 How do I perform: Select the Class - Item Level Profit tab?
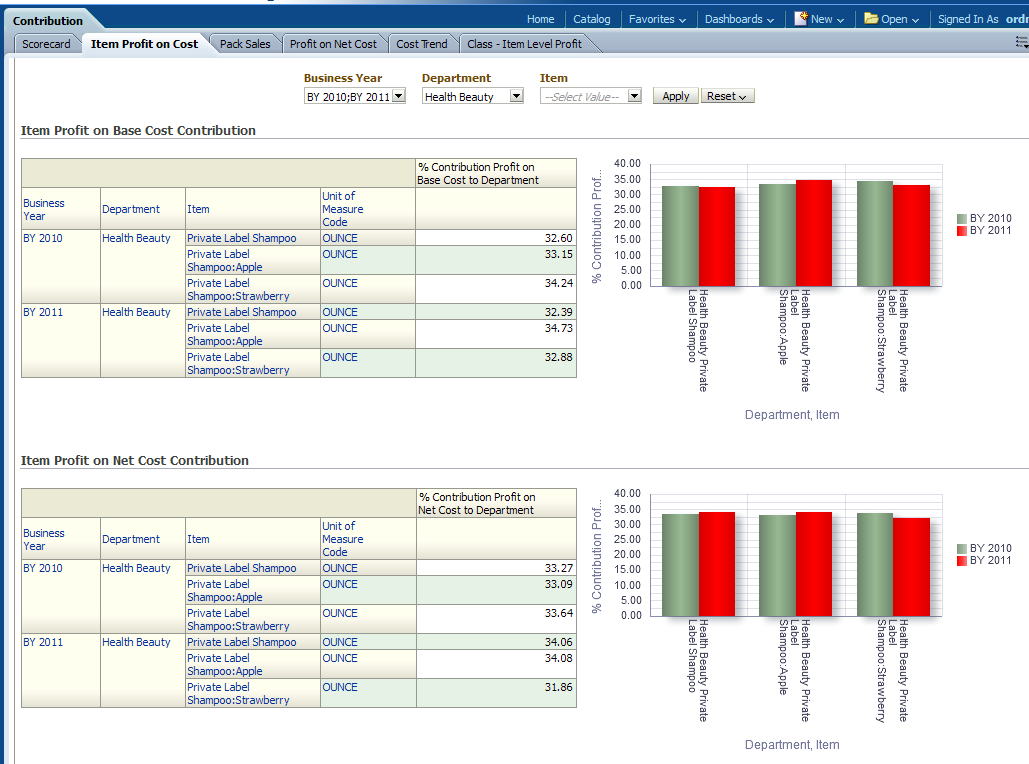pyautogui.click(x=524, y=44)
